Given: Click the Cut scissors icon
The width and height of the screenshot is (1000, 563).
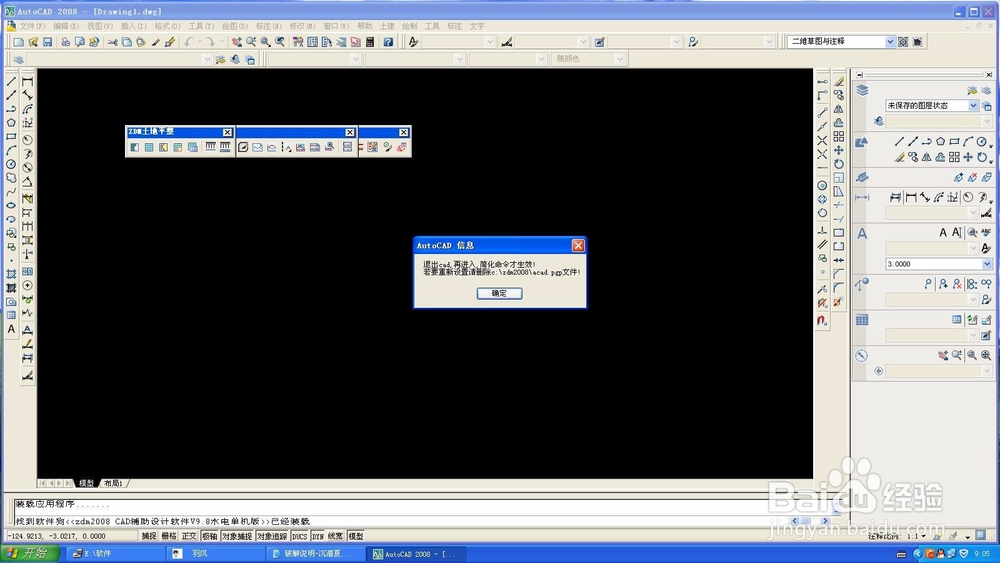Looking at the screenshot, I should (112, 42).
